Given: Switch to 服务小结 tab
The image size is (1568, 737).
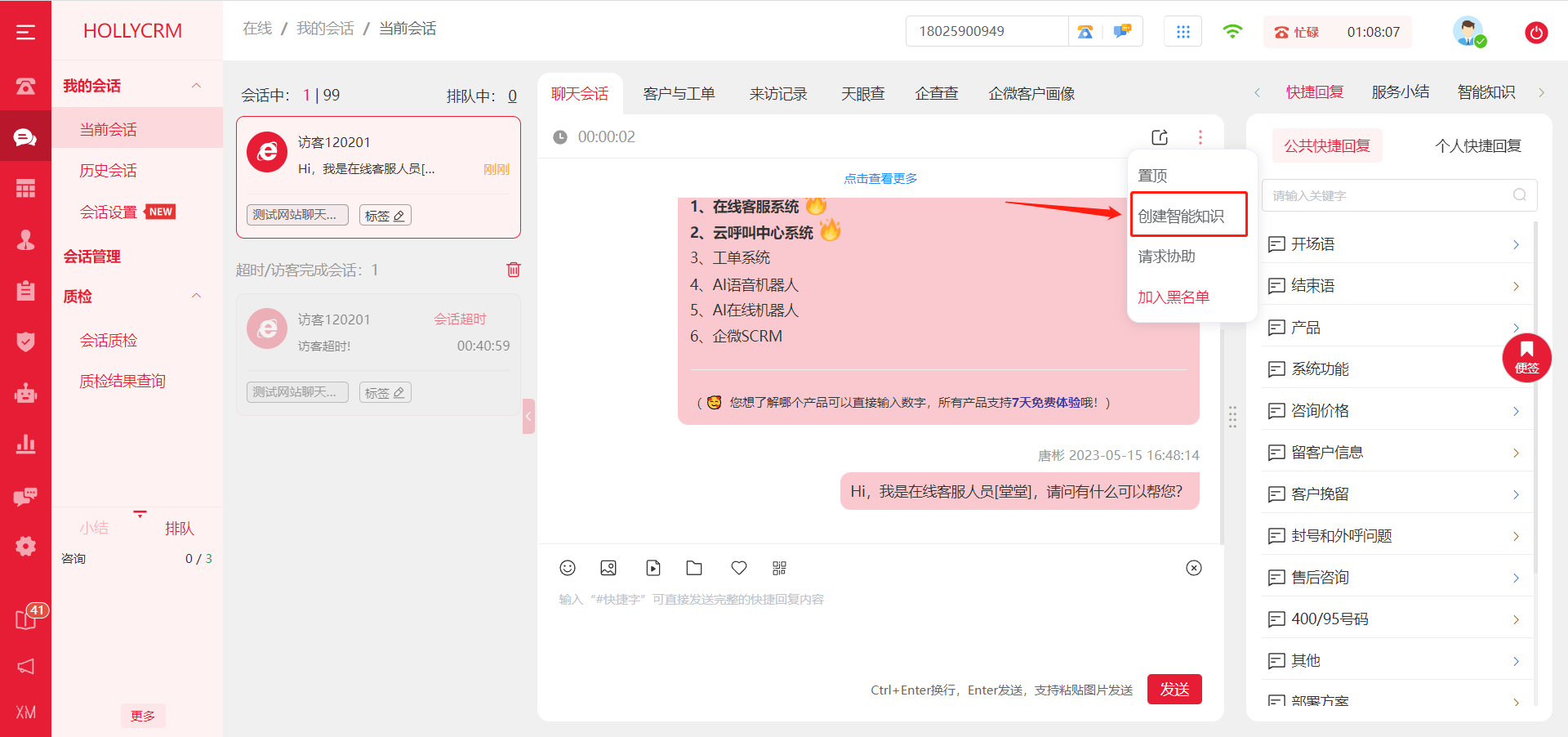Looking at the screenshot, I should pyautogui.click(x=1401, y=92).
